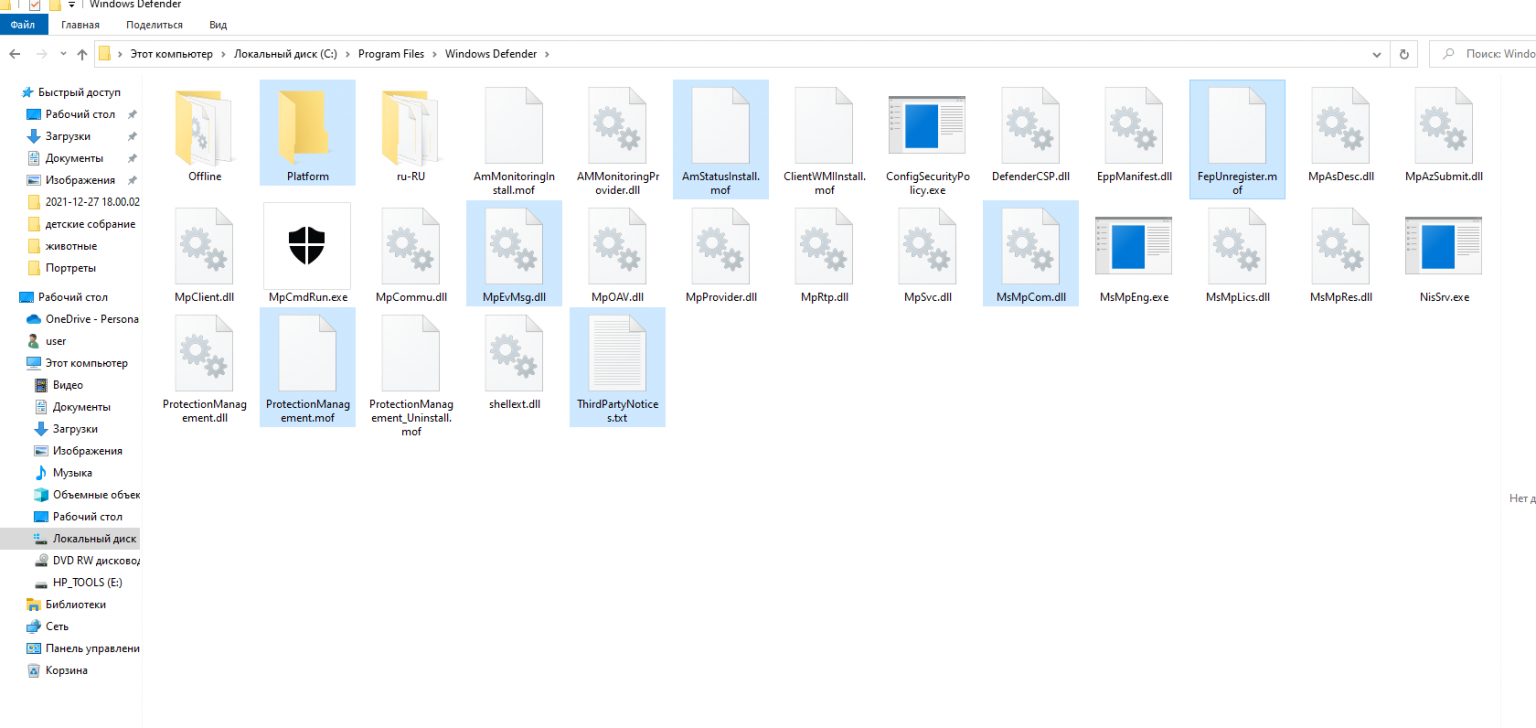Select the ru-RU folder
Image resolution: width=1536 pixels, height=728 pixels.
click(x=411, y=133)
